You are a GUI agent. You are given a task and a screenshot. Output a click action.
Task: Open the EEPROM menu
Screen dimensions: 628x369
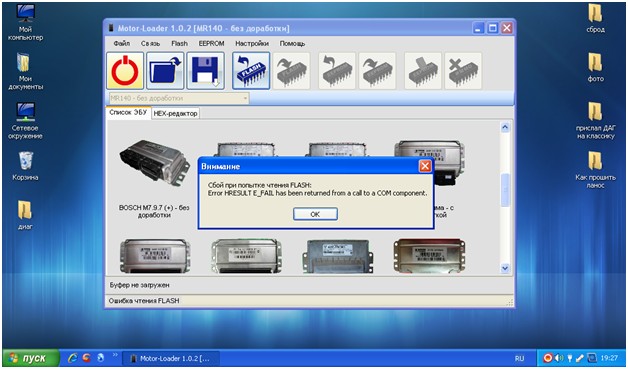pyautogui.click(x=211, y=43)
